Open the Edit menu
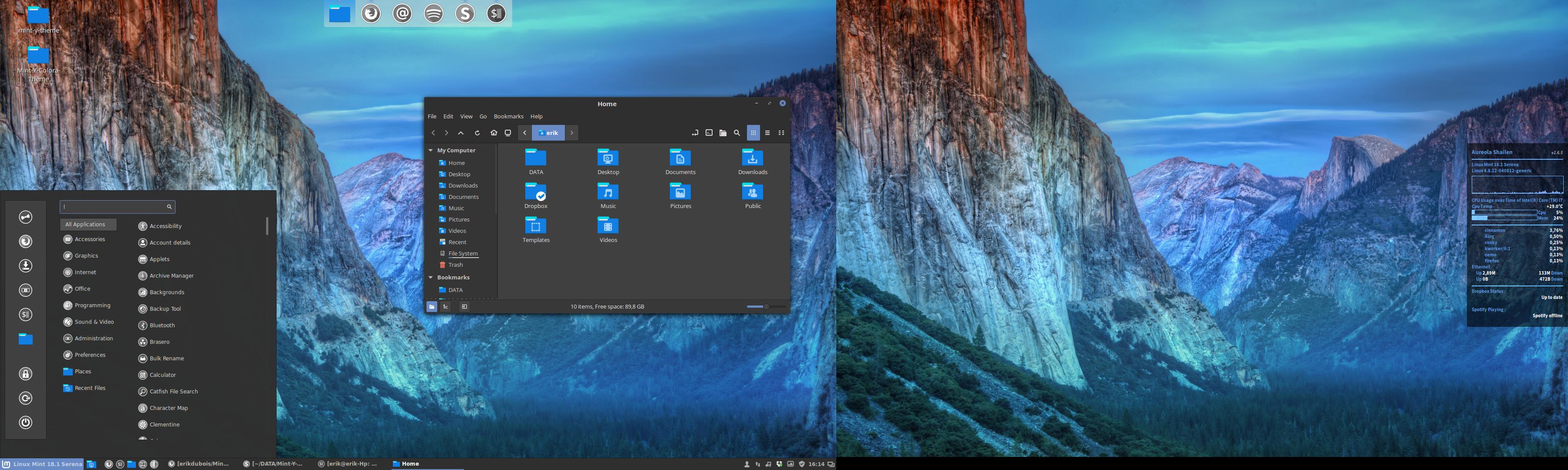 [x=448, y=116]
